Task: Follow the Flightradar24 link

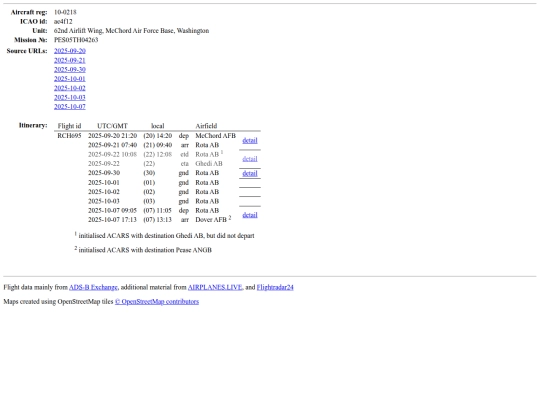Action: tap(275, 287)
